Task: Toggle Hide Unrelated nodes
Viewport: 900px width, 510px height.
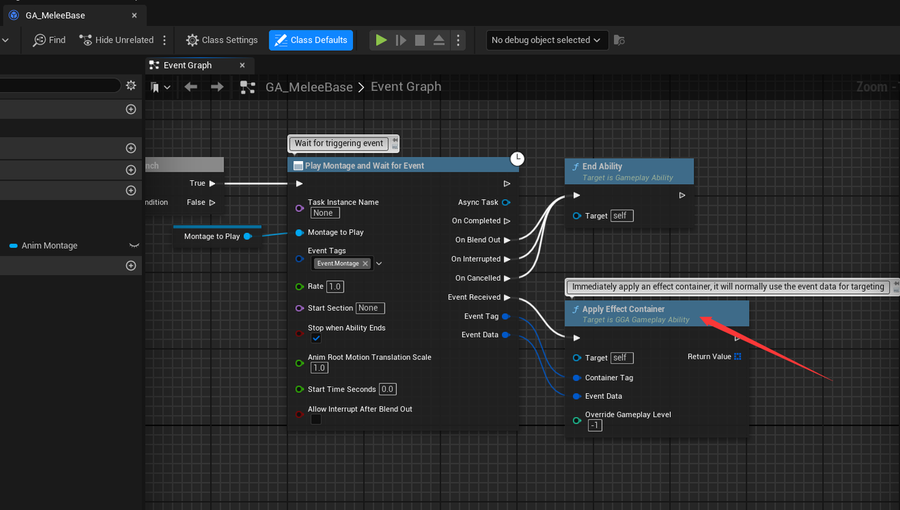Action: [x=117, y=40]
